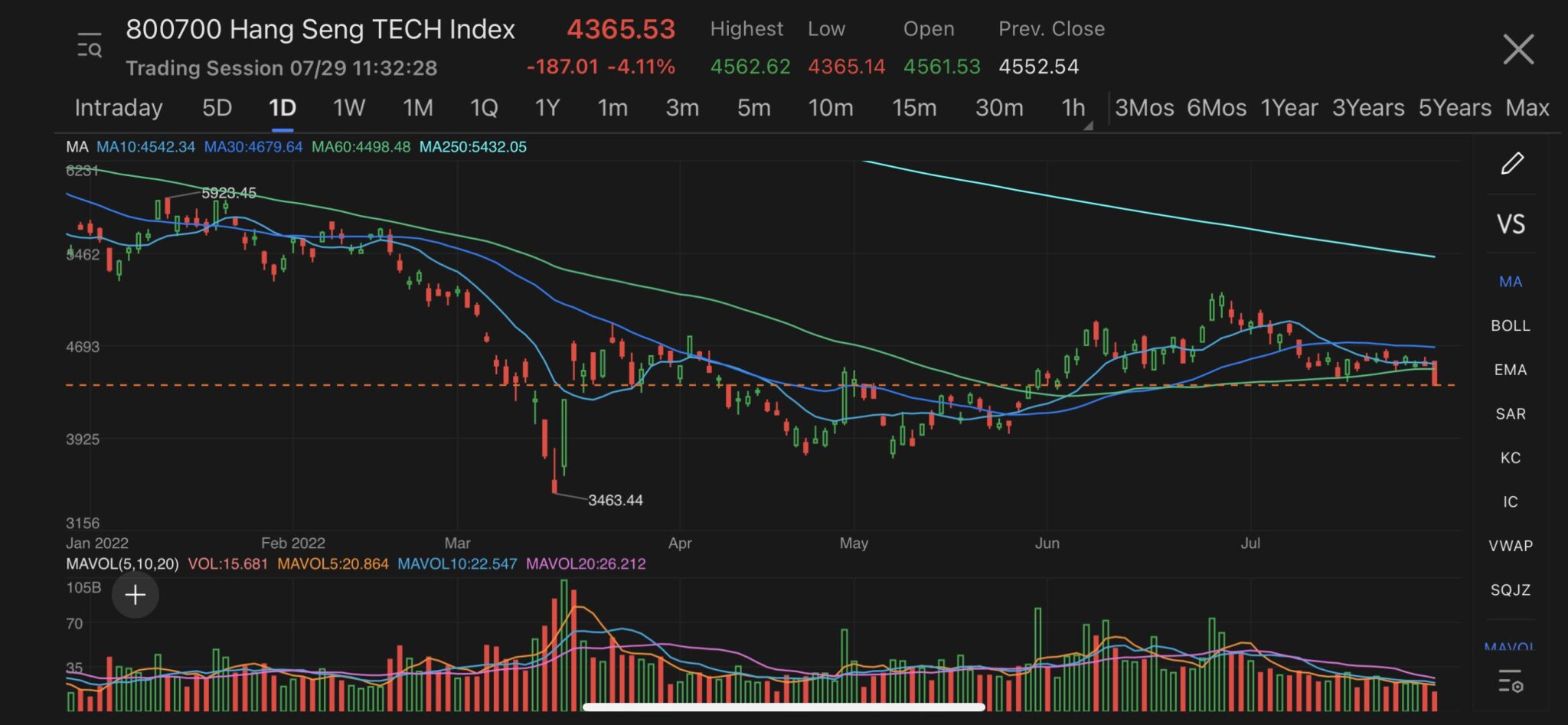Switch to Intraday chart tab
This screenshot has height=725, width=1568.
pos(119,108)
